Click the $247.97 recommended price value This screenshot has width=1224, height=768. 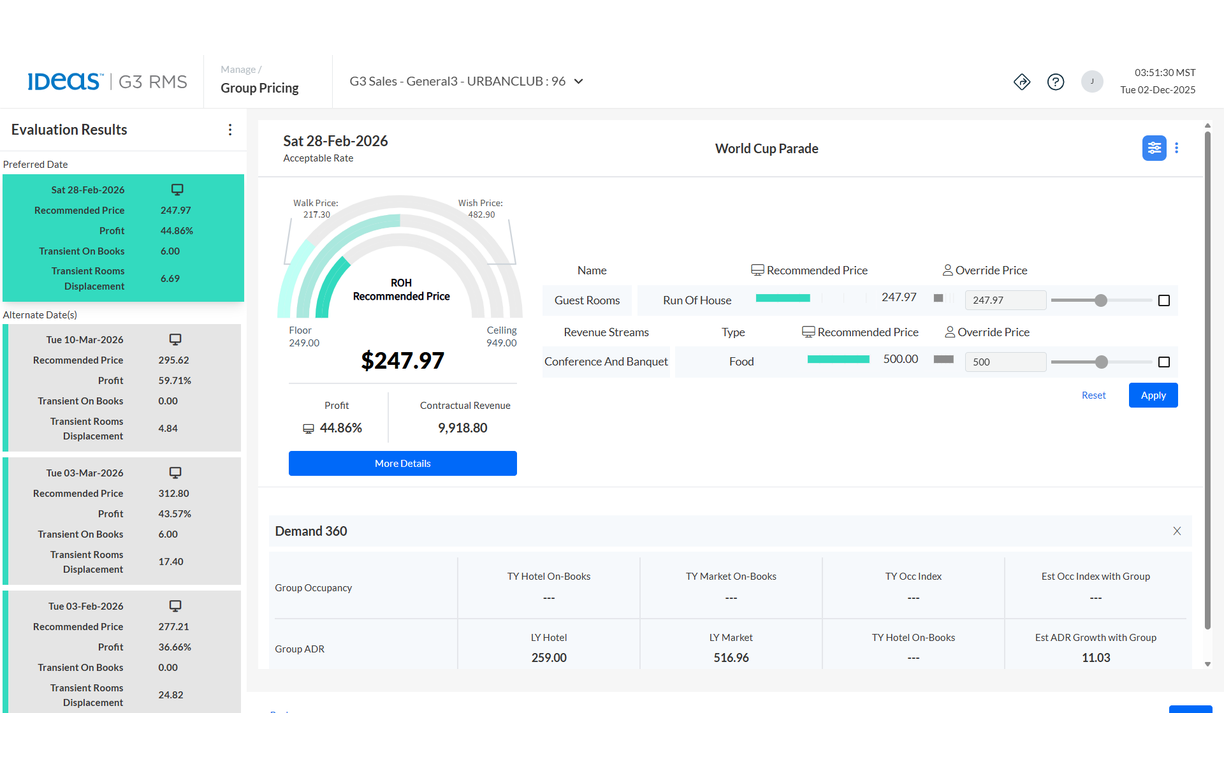point(403,360)
